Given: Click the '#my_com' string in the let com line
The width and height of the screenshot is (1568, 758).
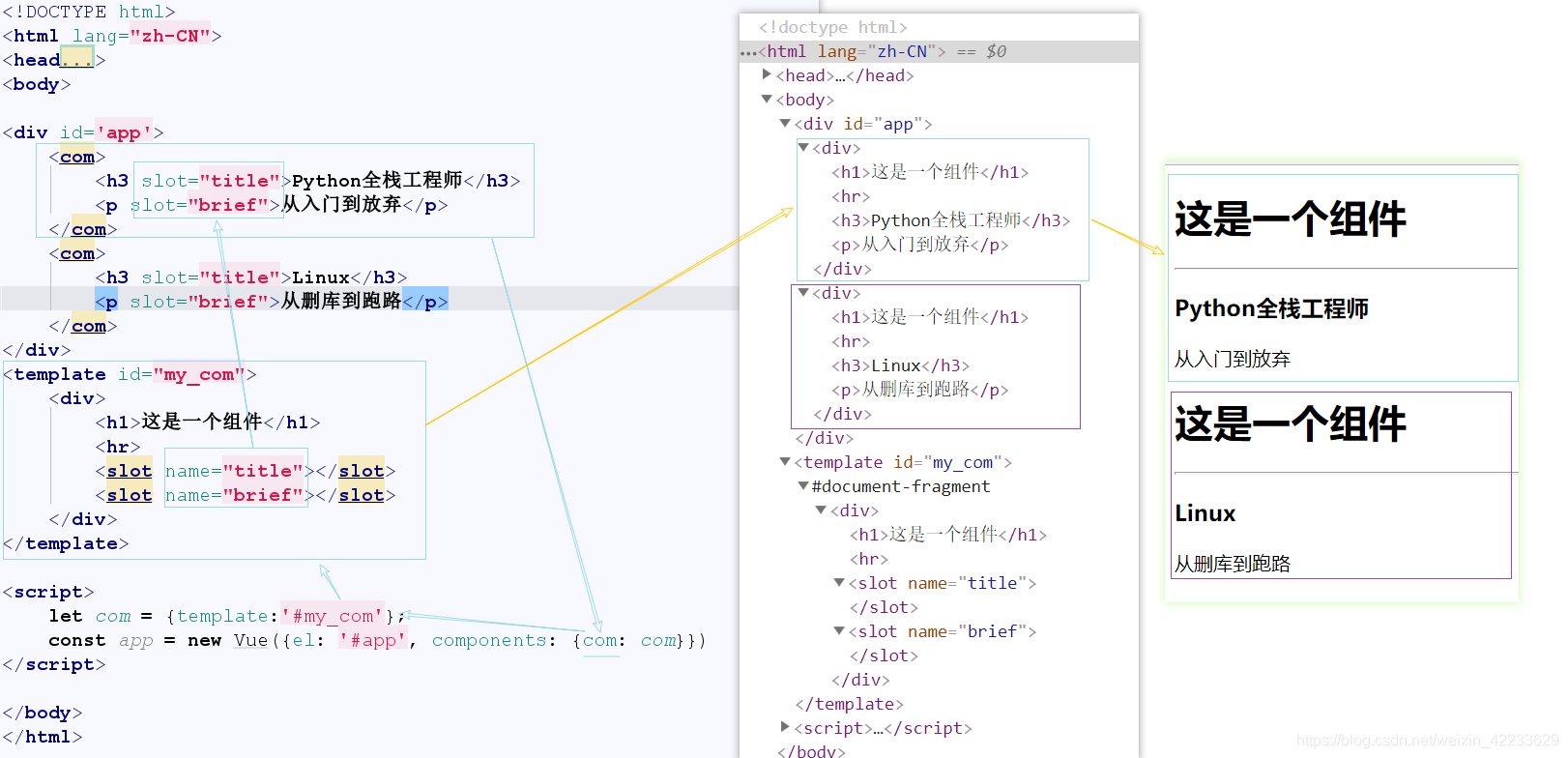Looking at the screenshot, I should click(x=333, y=616).
